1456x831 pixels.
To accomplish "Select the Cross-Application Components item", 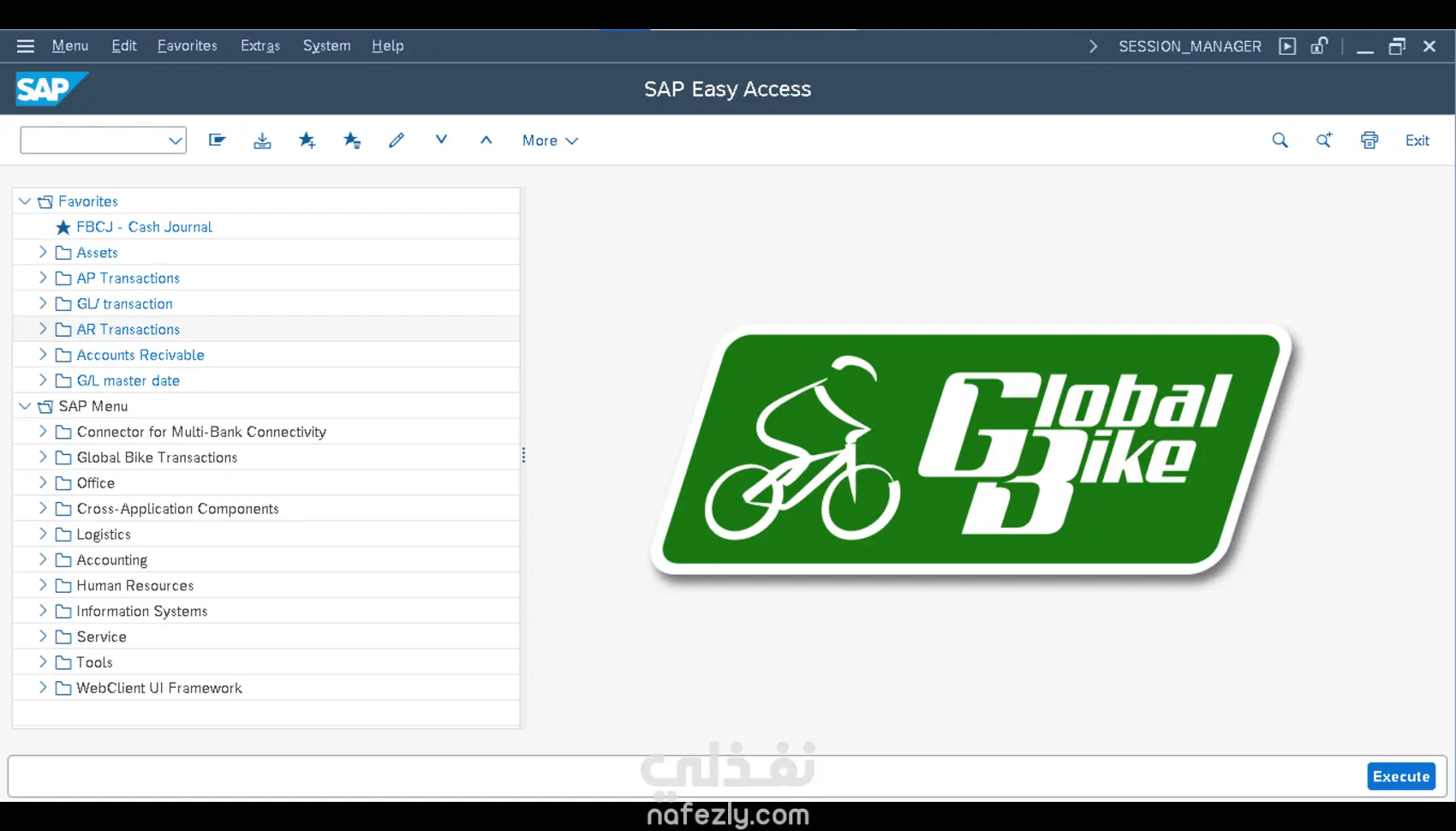I will click(x=178, y=509).
